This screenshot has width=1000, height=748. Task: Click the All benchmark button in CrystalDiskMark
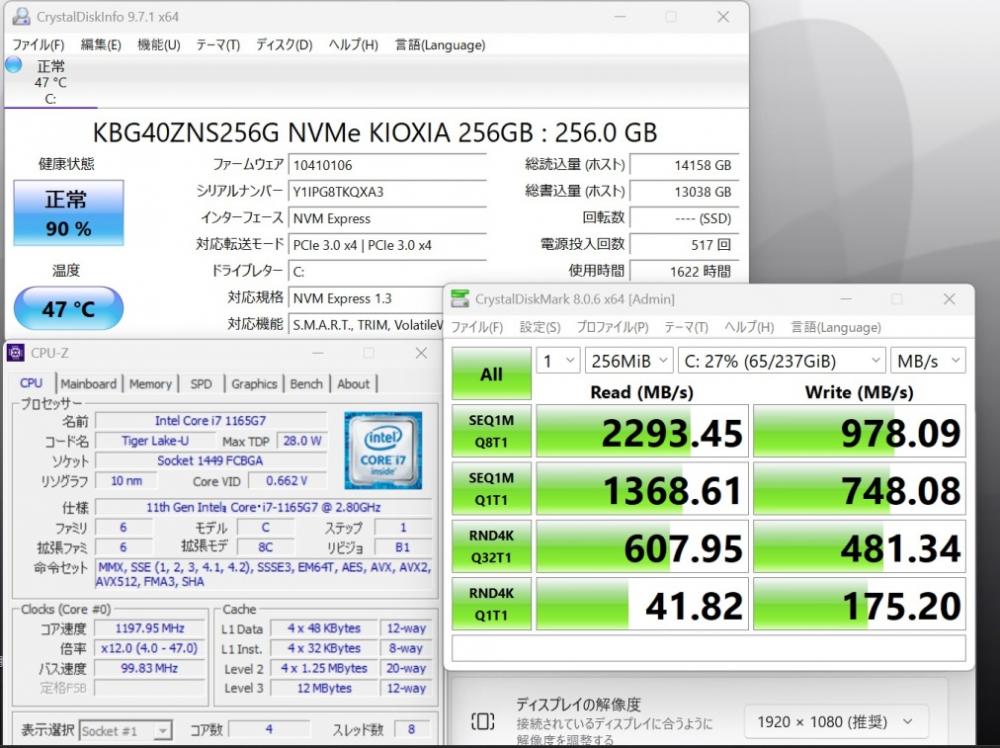491,373
